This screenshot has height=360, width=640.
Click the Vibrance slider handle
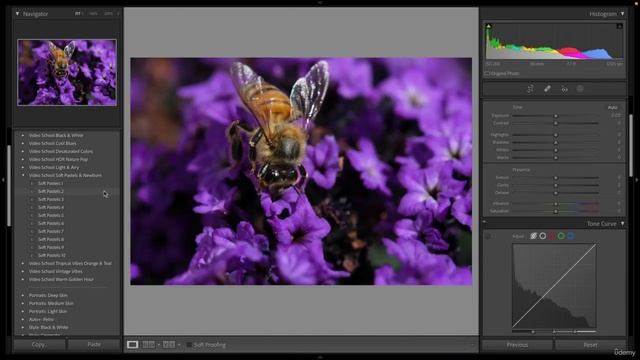coord(556,203)
